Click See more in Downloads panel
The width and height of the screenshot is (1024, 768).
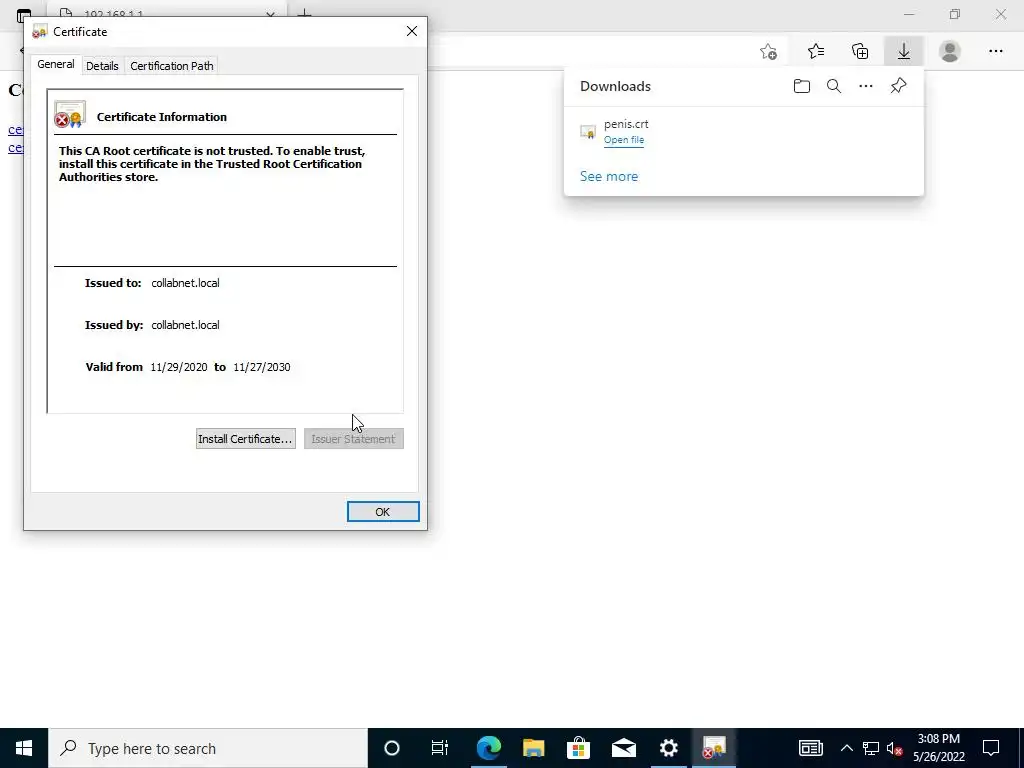[x=609, y=176]
